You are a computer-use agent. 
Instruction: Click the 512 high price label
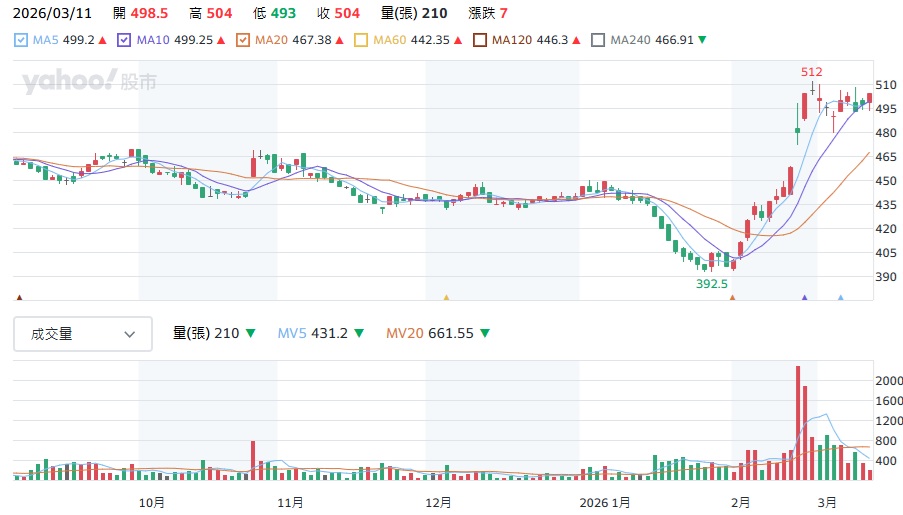click(810, 72)
